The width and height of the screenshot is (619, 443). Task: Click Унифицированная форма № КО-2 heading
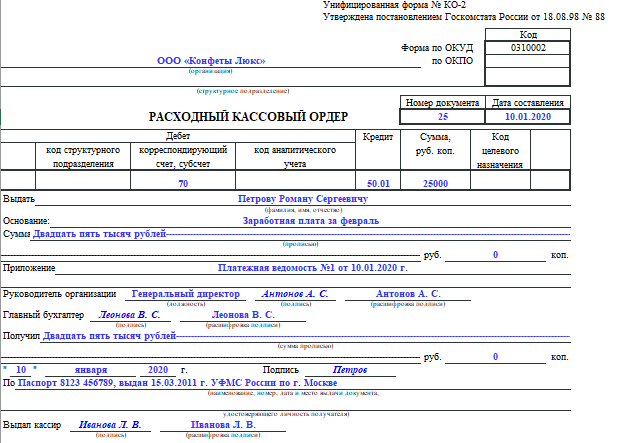pos(394,5)
